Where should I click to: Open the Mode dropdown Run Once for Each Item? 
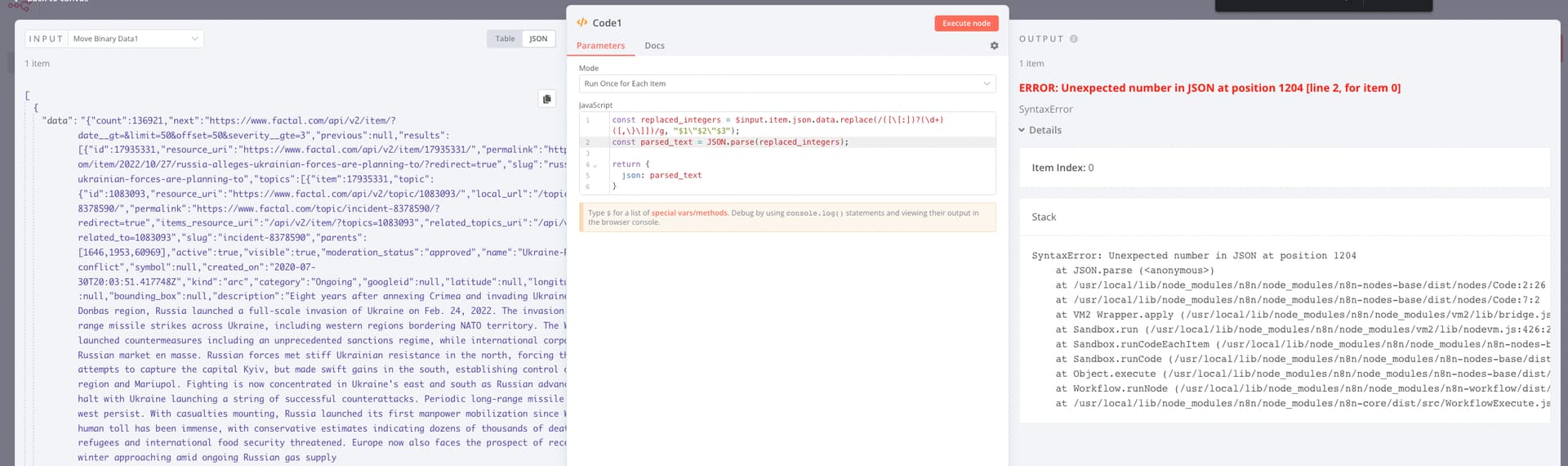[787, 83]
